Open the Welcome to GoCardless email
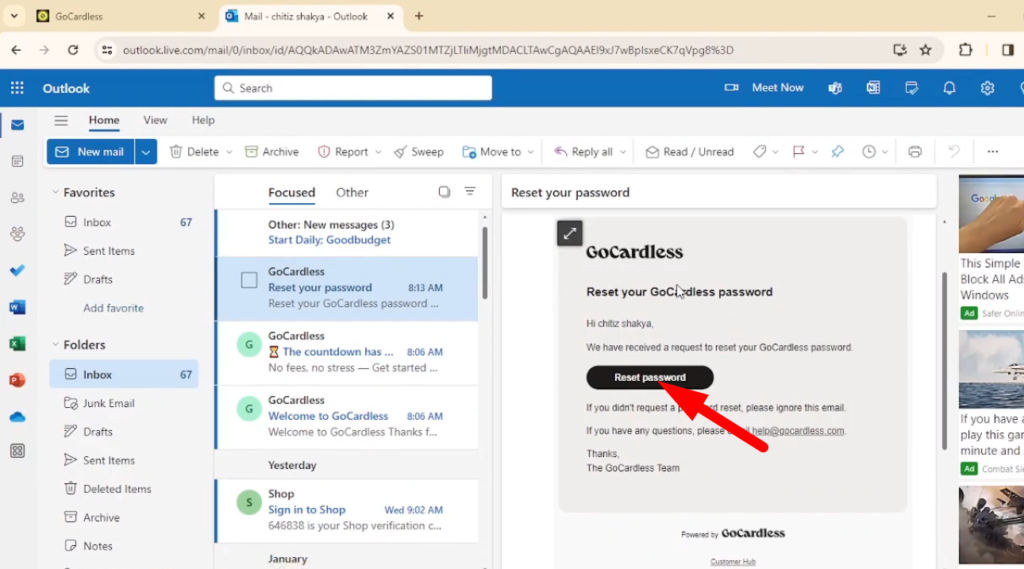1024x569 pixels. coord(347,416)
